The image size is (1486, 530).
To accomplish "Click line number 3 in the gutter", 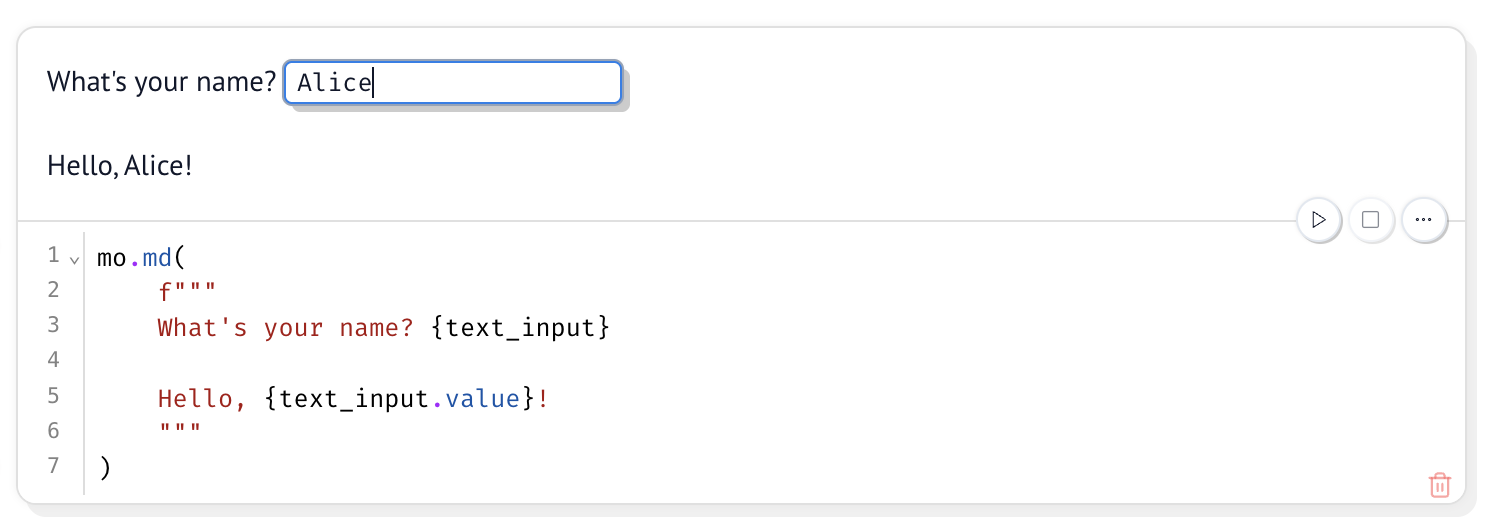I will click(x=53, y=326).
